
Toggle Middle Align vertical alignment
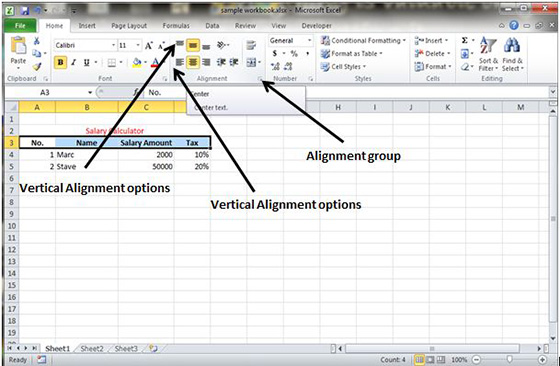[x=193, y=45]
